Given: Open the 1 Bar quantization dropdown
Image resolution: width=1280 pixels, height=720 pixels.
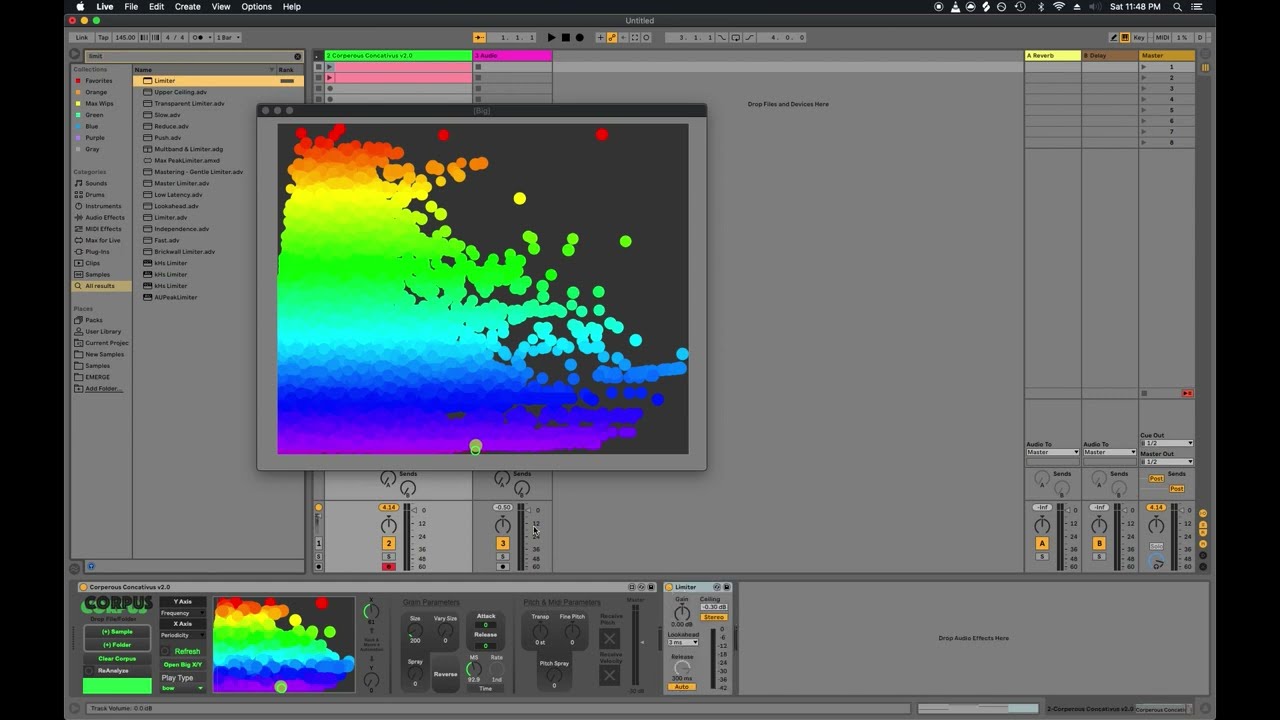Looking at the screenshot, I should click(x=227, y=37).
